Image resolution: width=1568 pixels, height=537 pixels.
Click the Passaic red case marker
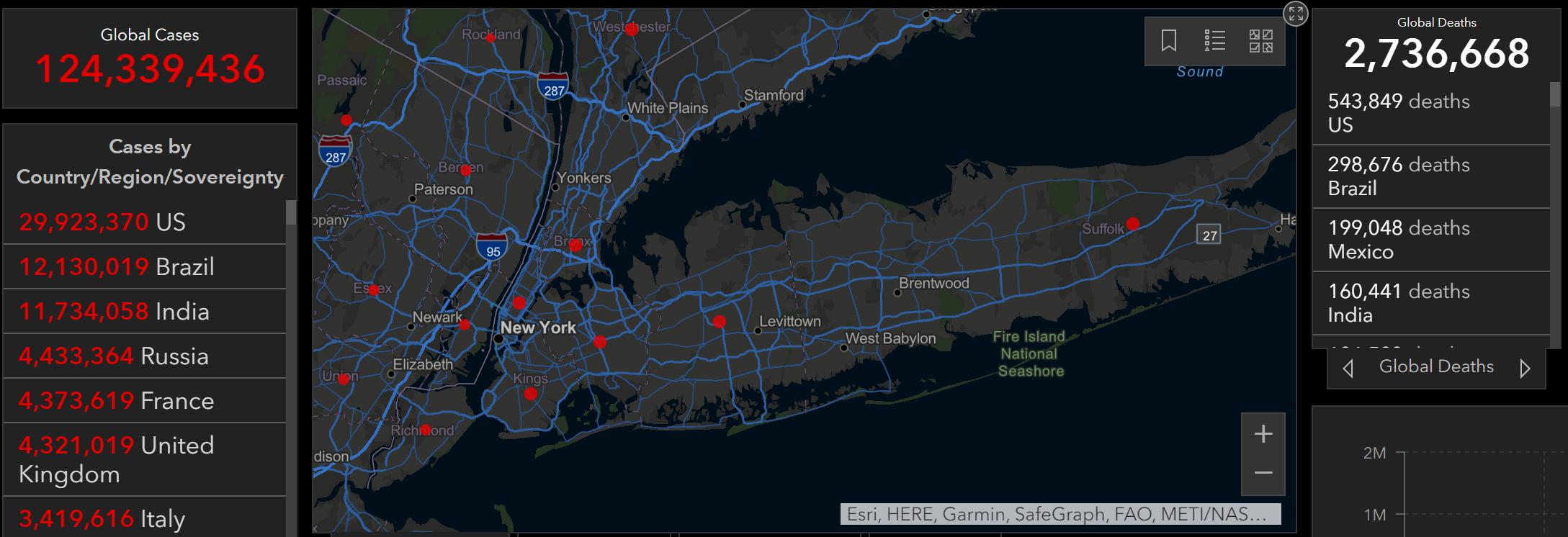click(346, 120)
